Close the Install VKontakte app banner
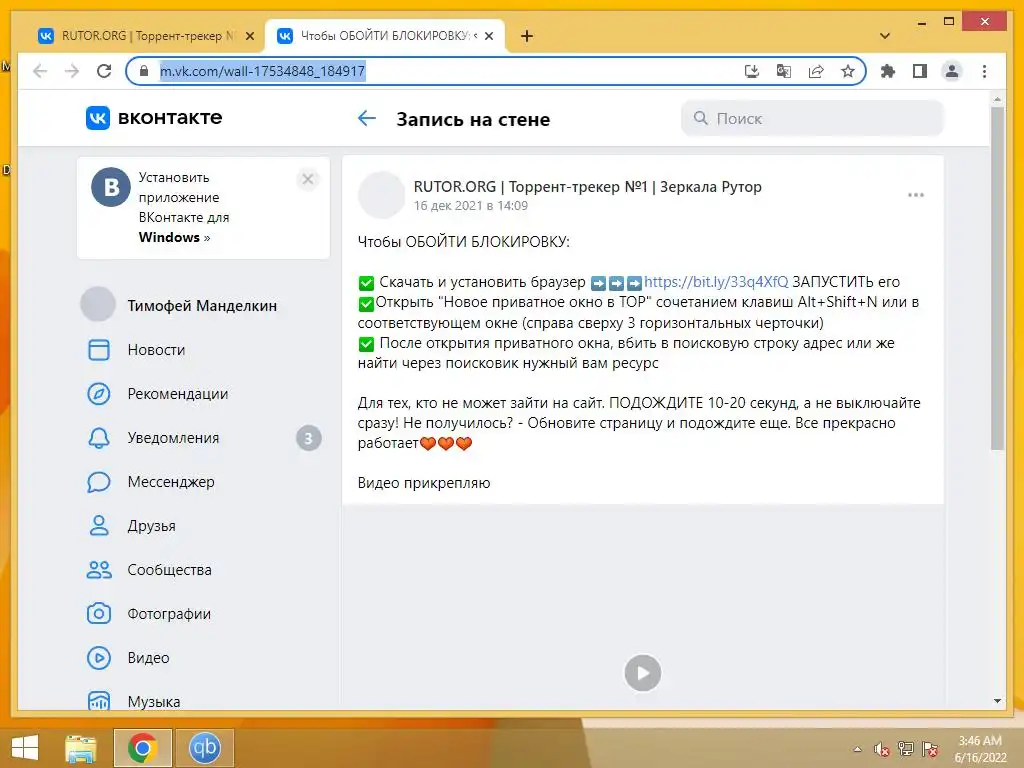 click(308, 179)
